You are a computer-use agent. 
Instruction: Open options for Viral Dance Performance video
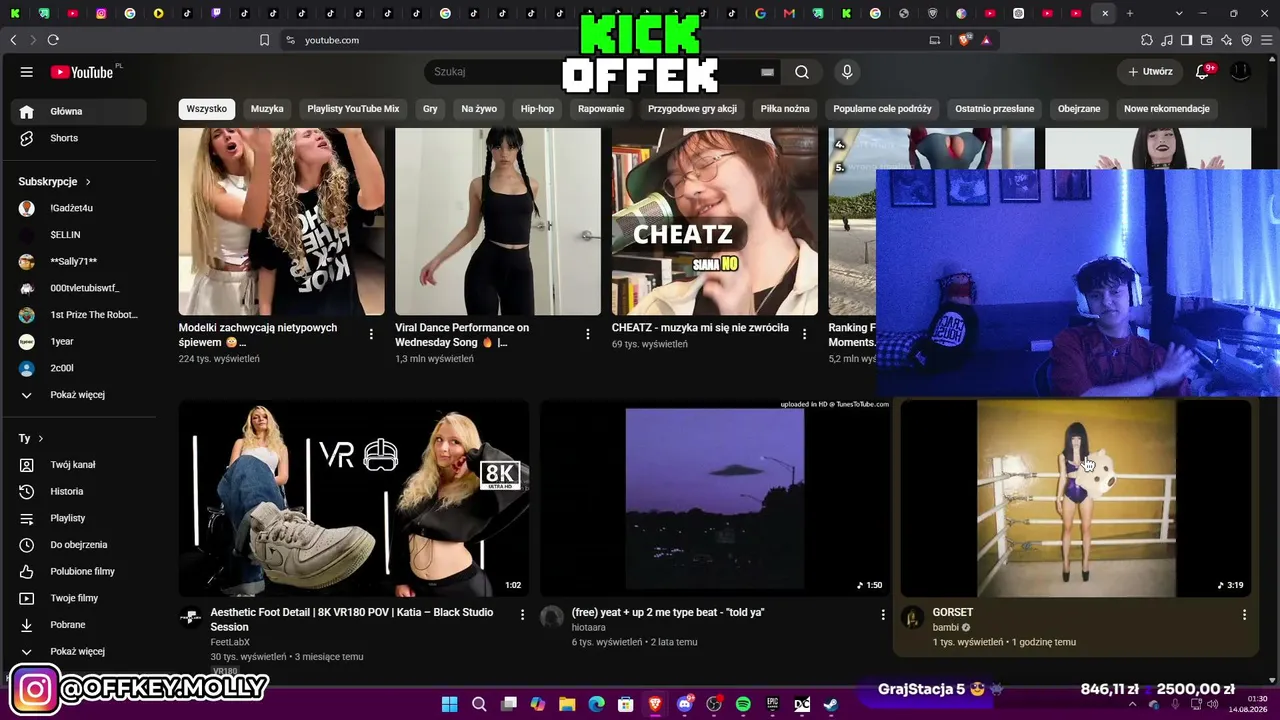point(588,334)
